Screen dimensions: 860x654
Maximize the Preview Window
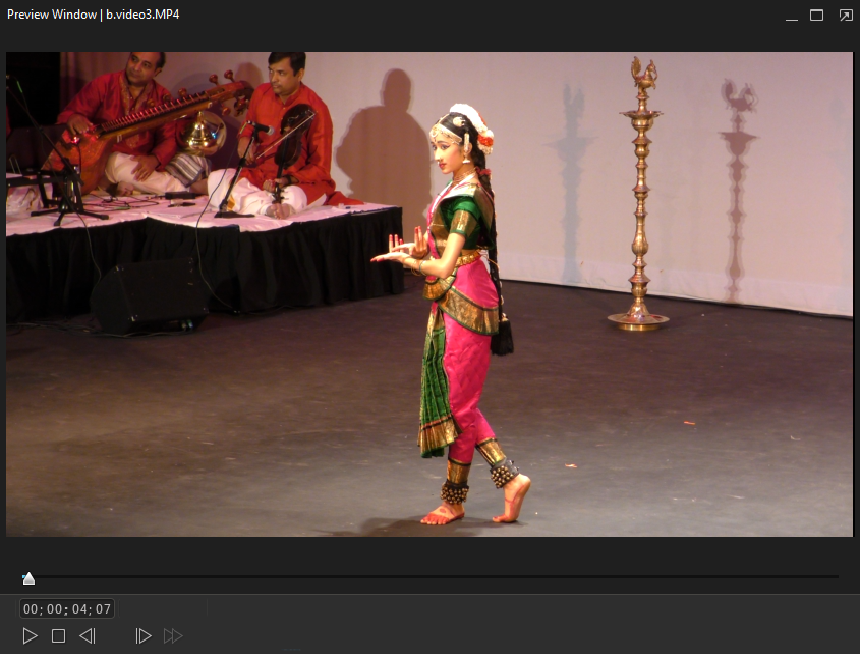[x=816, y=15]
